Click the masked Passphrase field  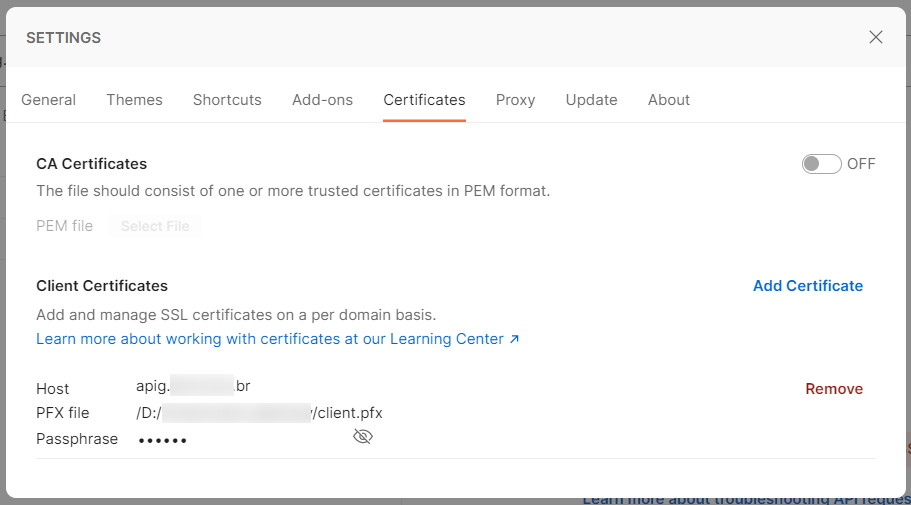coord(163,440)
